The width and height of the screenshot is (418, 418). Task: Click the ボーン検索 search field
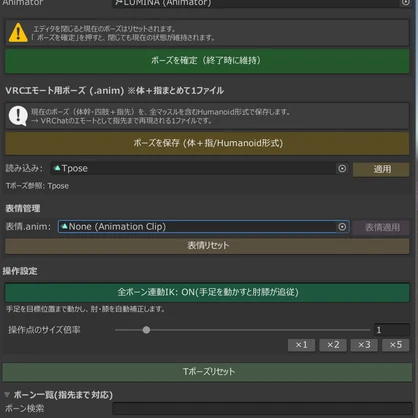[262, 409]
